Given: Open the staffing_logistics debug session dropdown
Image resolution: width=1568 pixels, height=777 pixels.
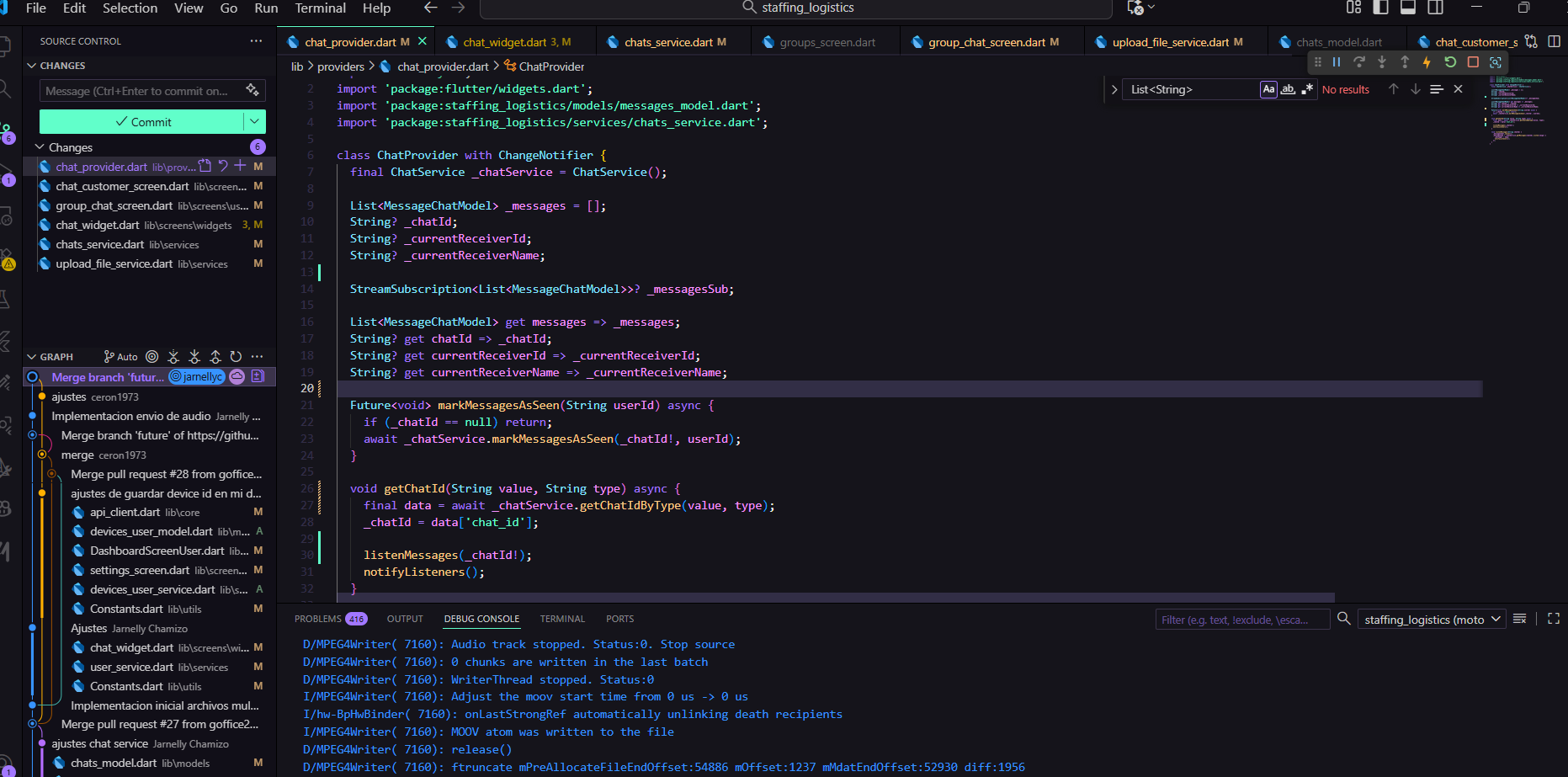Looking at the screenshot, I should (1430, 620).
